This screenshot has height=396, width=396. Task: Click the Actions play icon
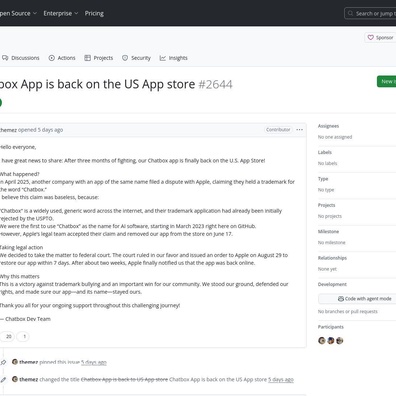(52, 58)
